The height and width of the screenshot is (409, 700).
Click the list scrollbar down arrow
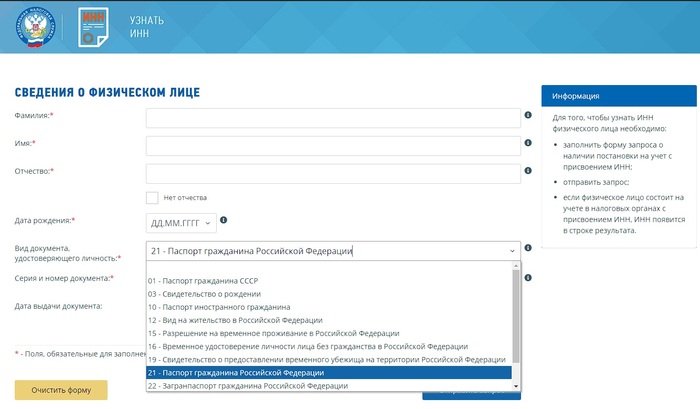pyautogui.click(x=516, y=386)
